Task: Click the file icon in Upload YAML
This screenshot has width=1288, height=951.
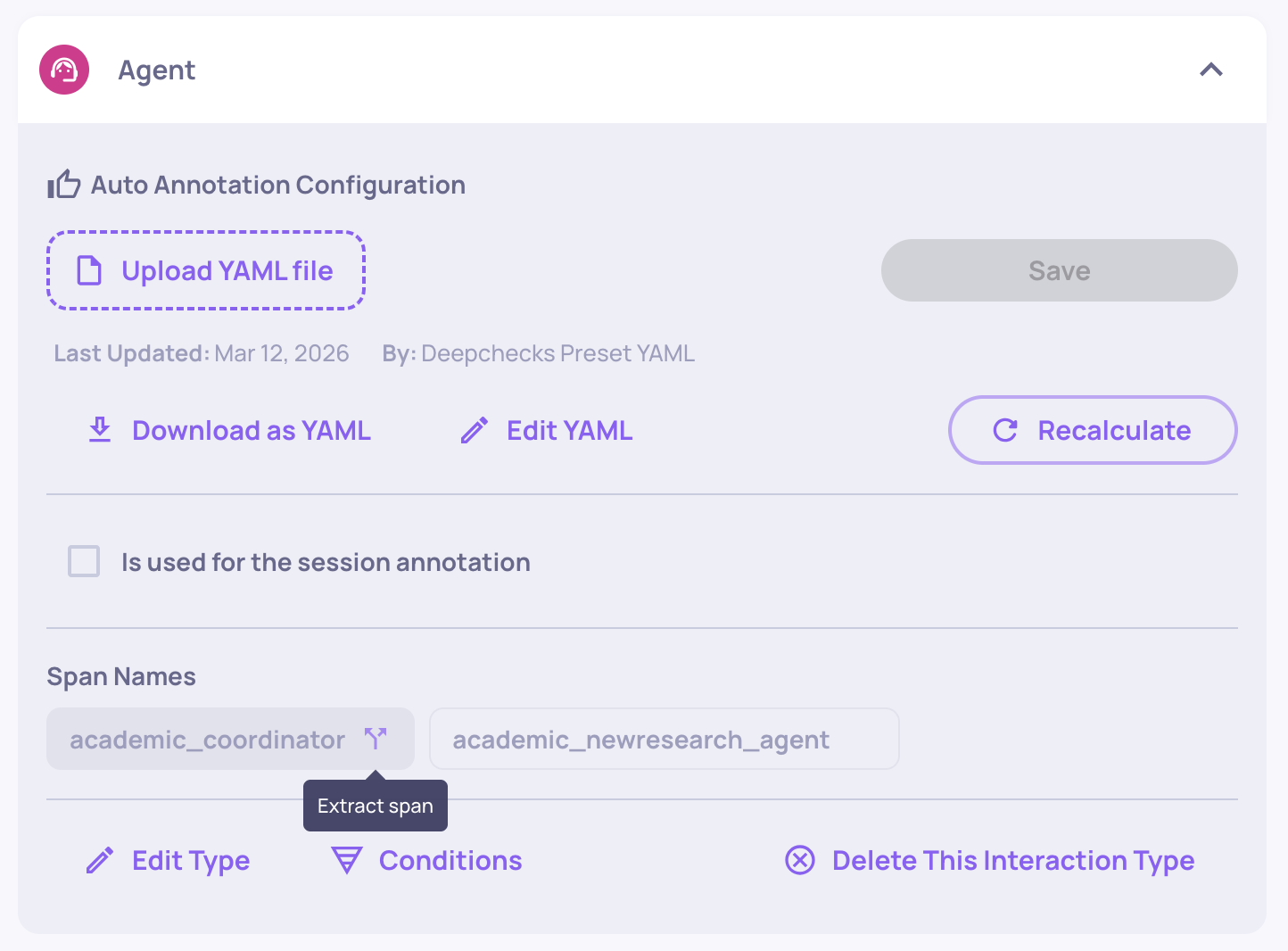Action: [x=89, y=270]
